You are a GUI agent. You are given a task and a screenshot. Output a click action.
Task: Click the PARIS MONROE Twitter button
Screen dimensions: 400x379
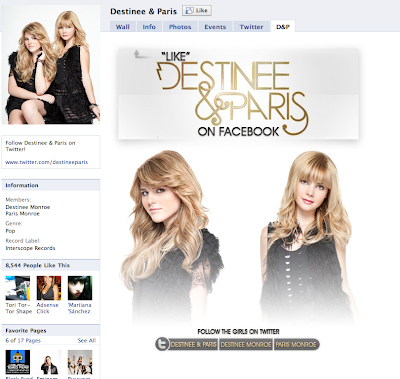296,344
